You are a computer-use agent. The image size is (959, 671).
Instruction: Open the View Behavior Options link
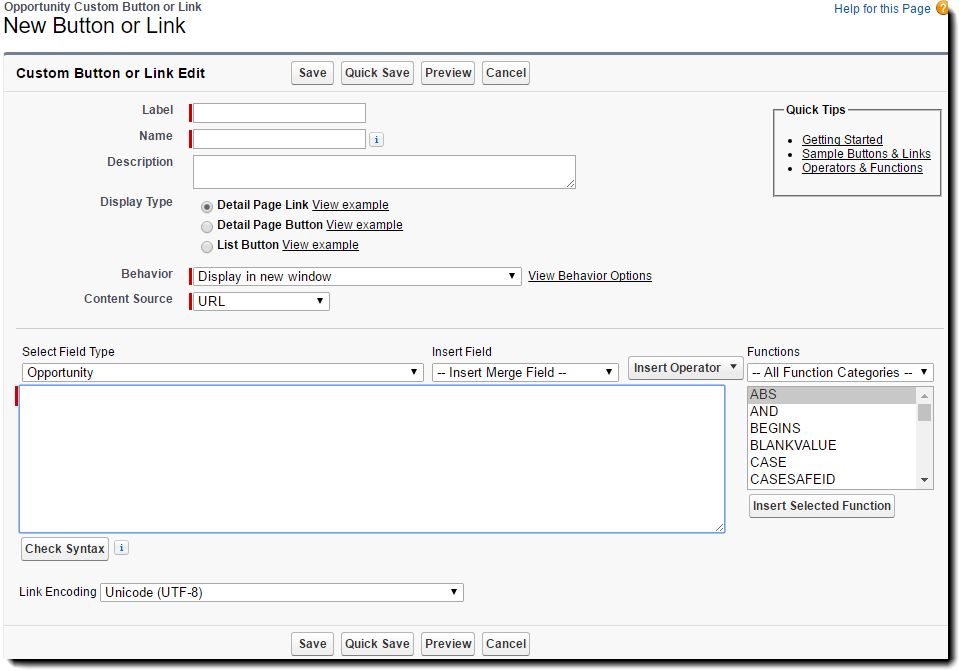(x=590, y=276)
